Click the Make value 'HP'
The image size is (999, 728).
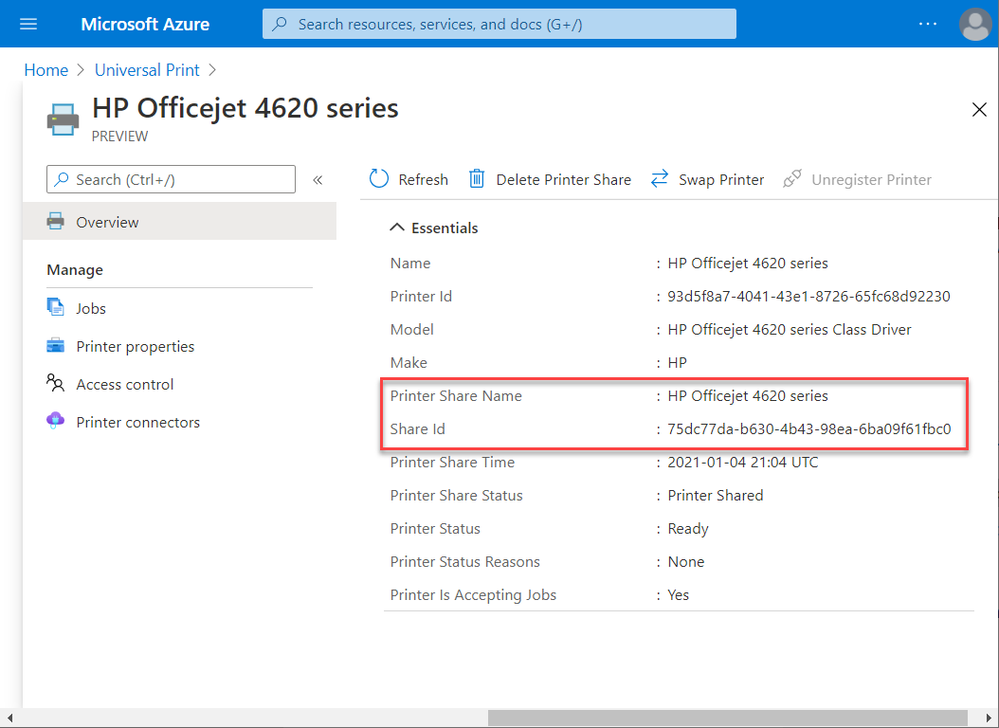tap(677, 362)
